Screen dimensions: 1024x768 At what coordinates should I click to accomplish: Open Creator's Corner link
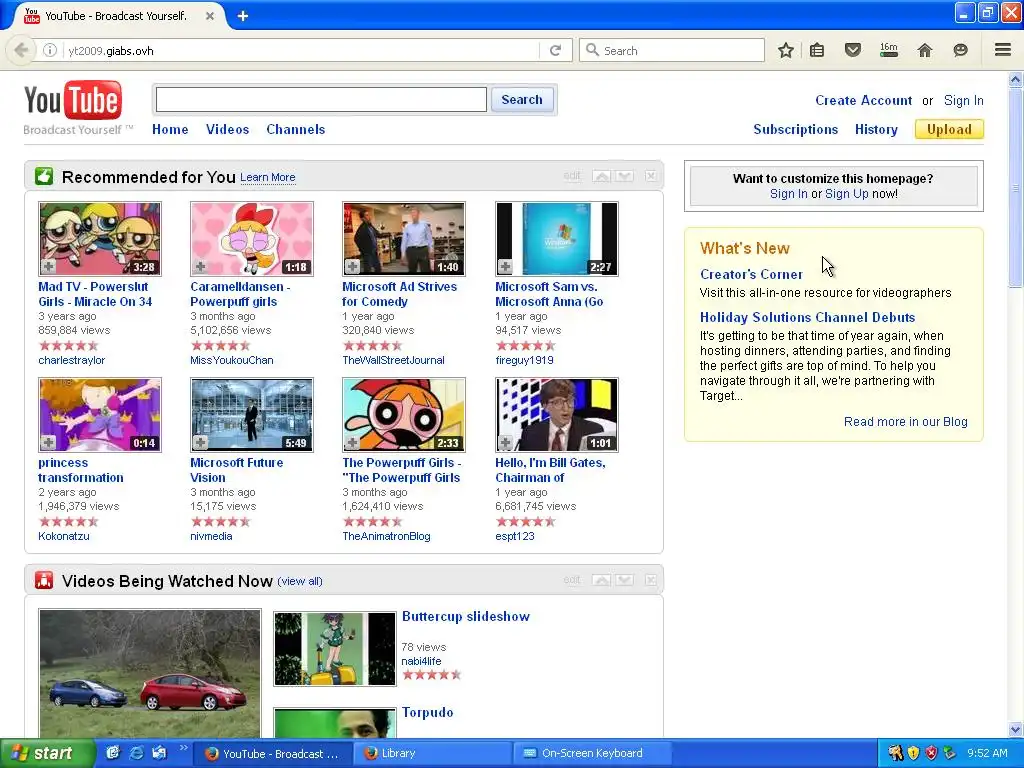coord(751,274)
